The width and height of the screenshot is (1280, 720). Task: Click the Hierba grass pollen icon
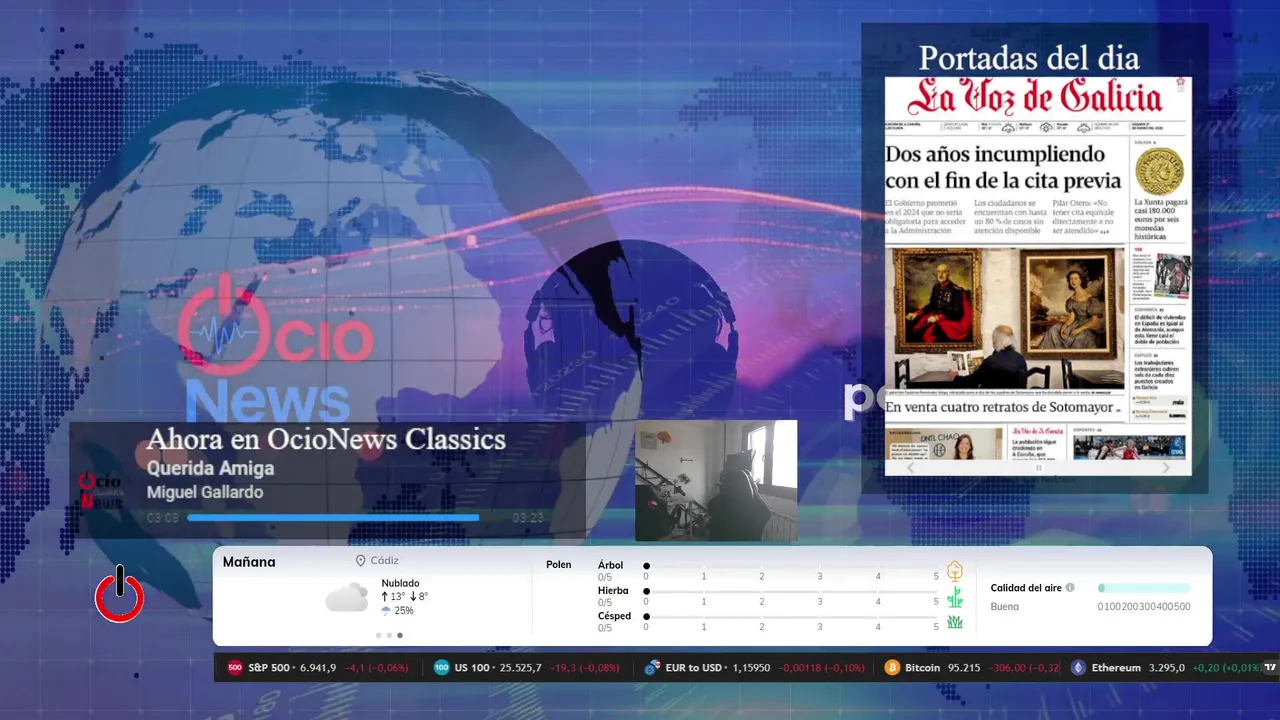coord(955,597)
